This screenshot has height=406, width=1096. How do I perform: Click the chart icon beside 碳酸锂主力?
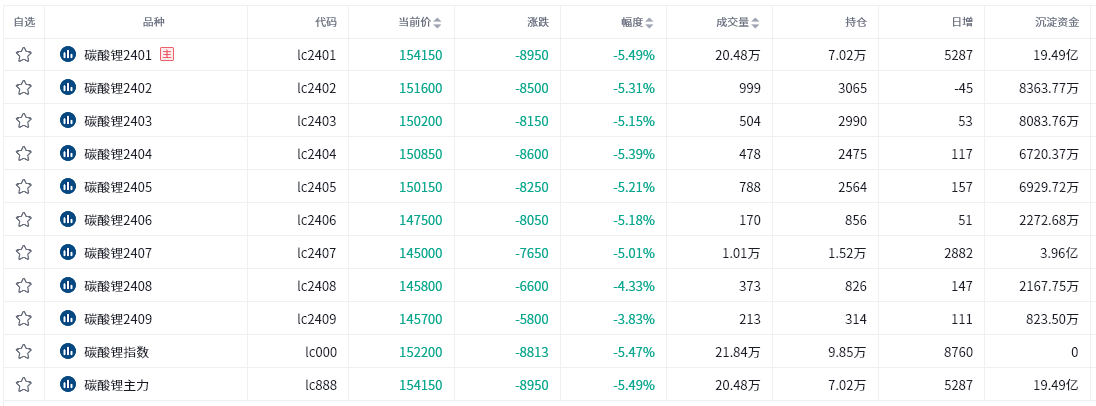(68, 384)
